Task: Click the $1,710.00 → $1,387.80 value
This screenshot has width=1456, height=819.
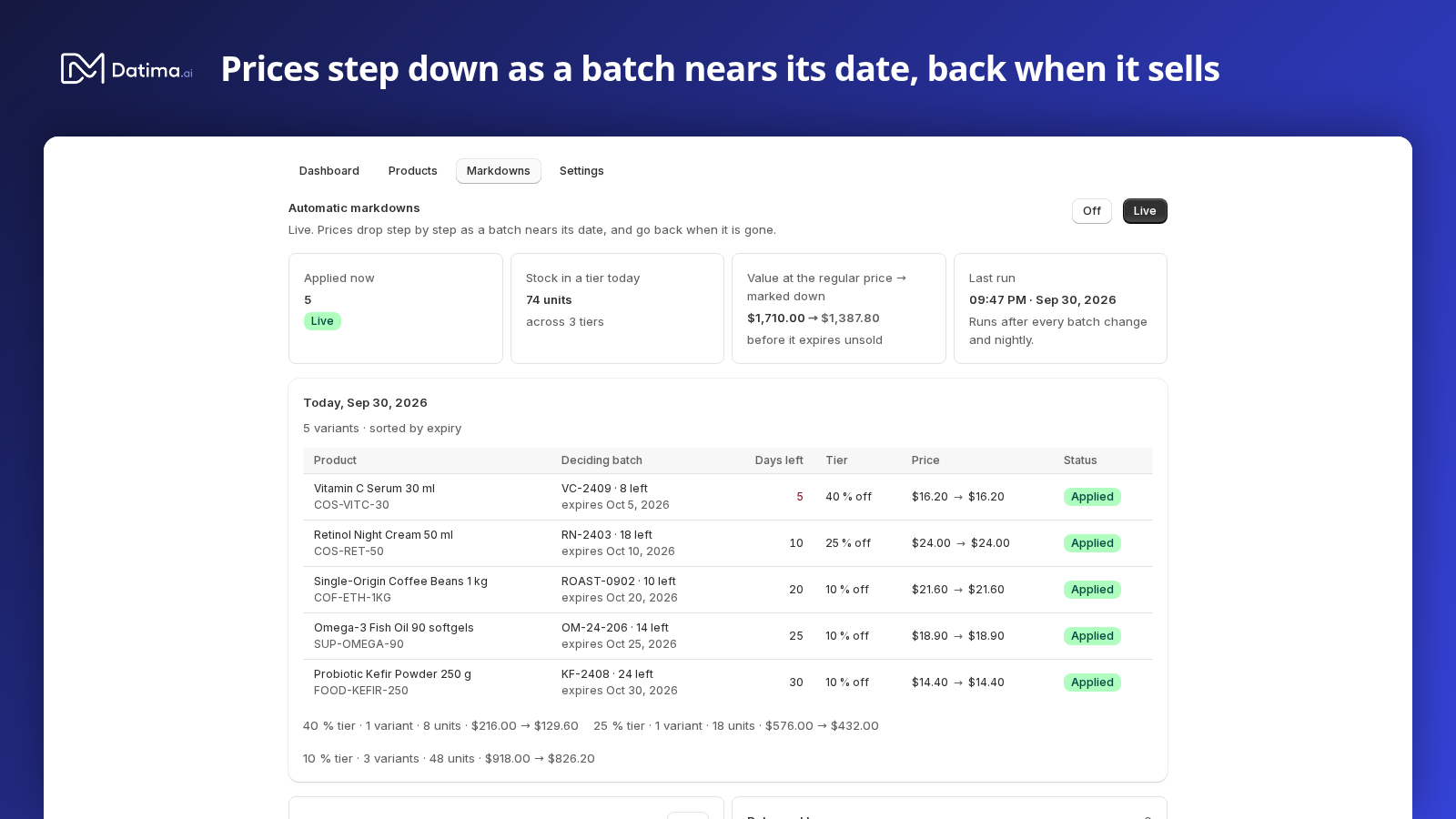Action: 814,318
